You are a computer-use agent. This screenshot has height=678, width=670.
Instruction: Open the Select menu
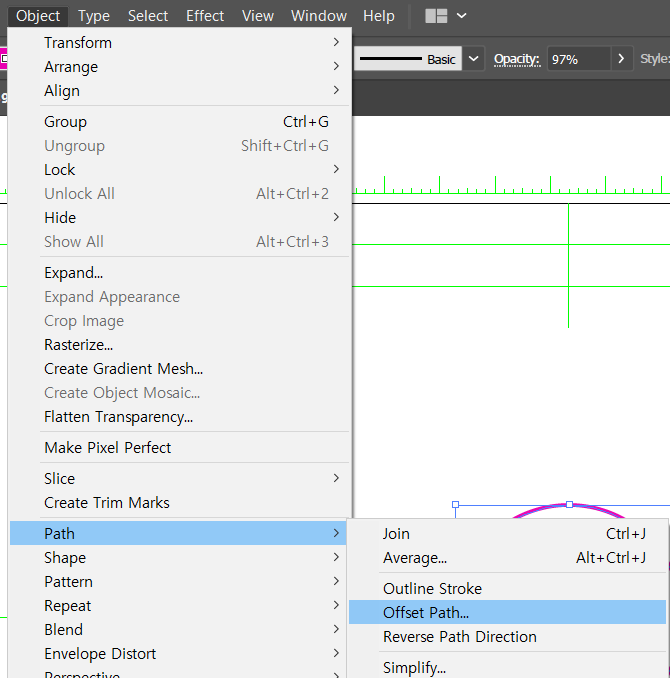(x=147, y=16)
